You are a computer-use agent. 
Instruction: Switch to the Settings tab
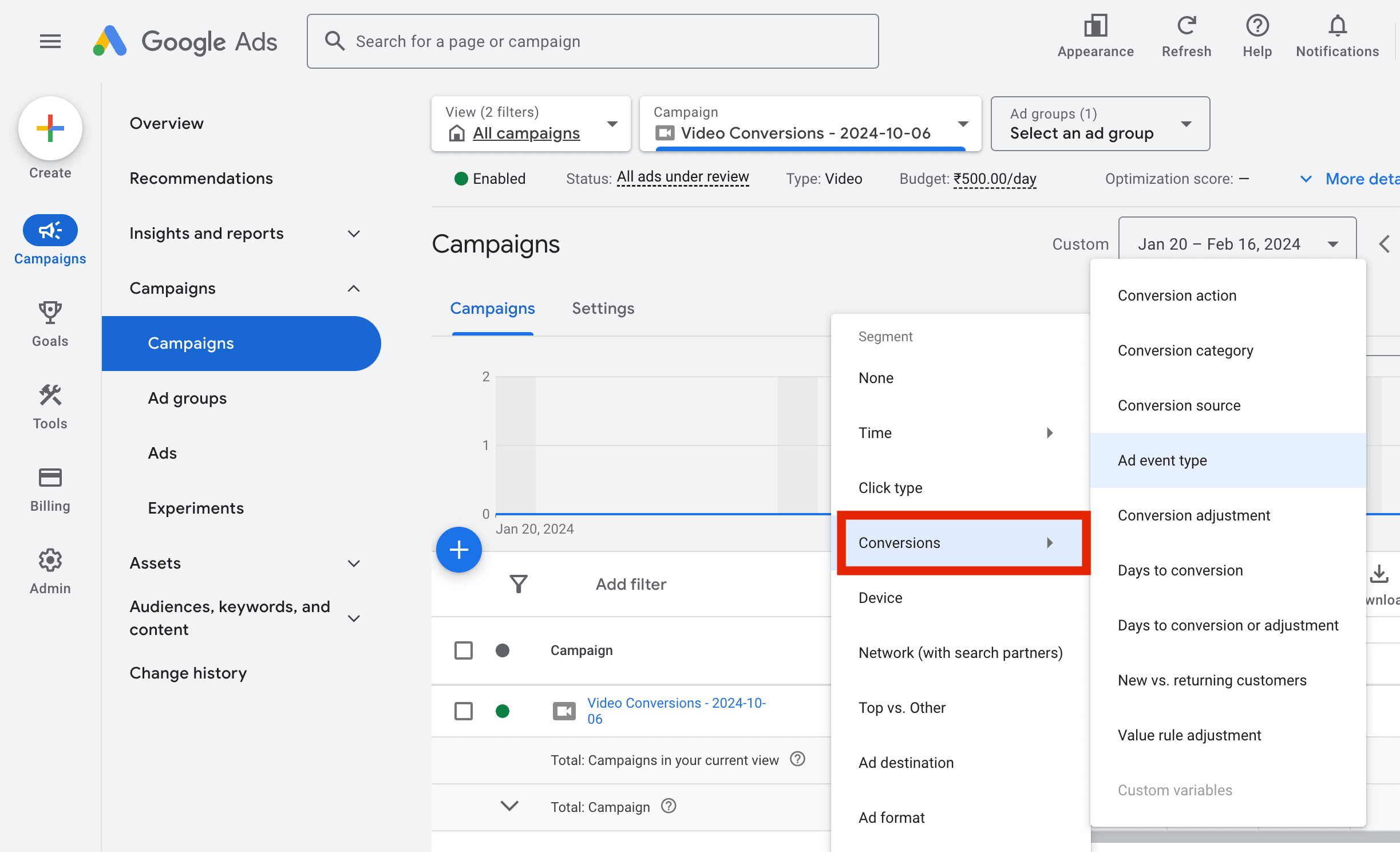point(603,309)
